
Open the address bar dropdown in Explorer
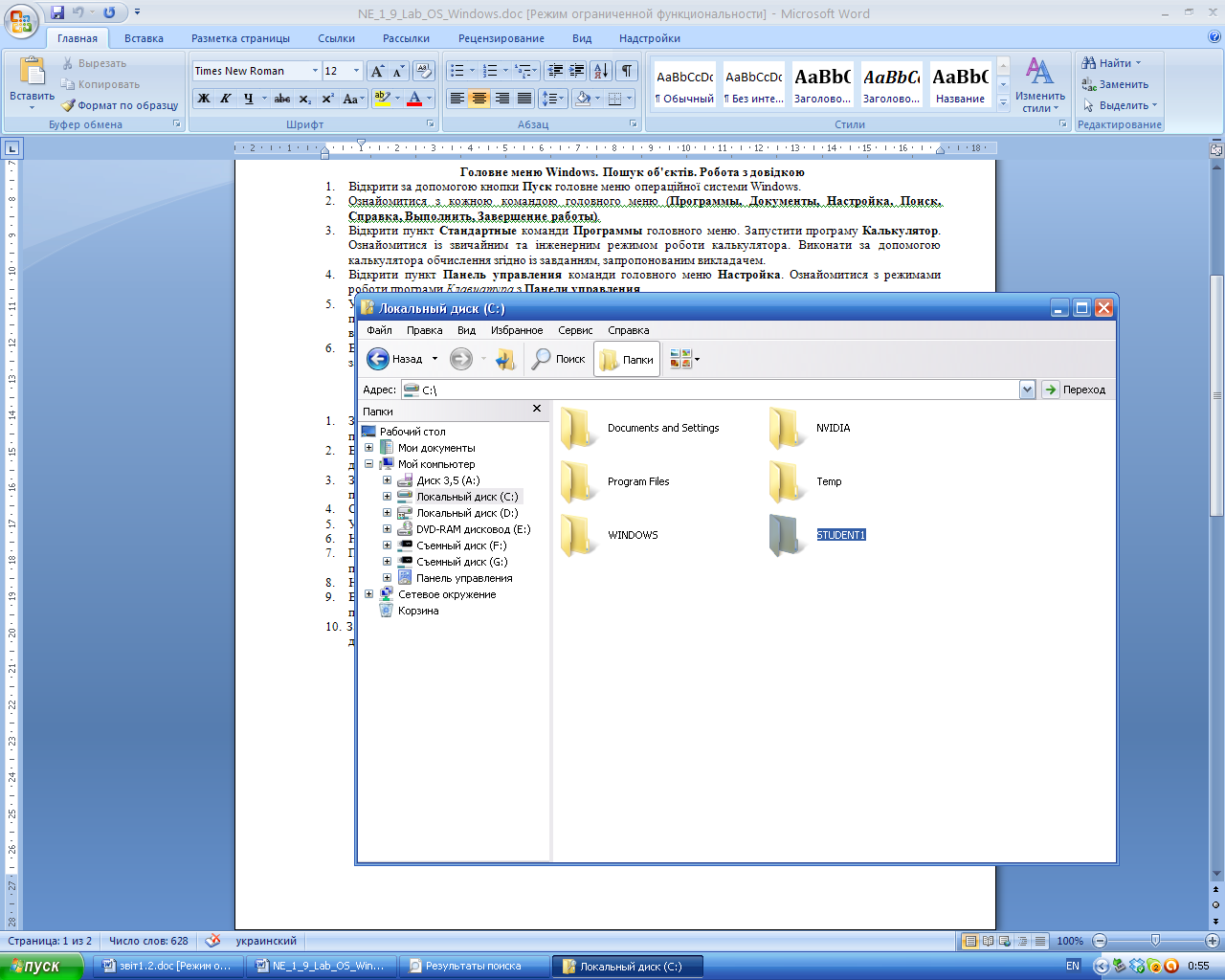point(1027,390)
